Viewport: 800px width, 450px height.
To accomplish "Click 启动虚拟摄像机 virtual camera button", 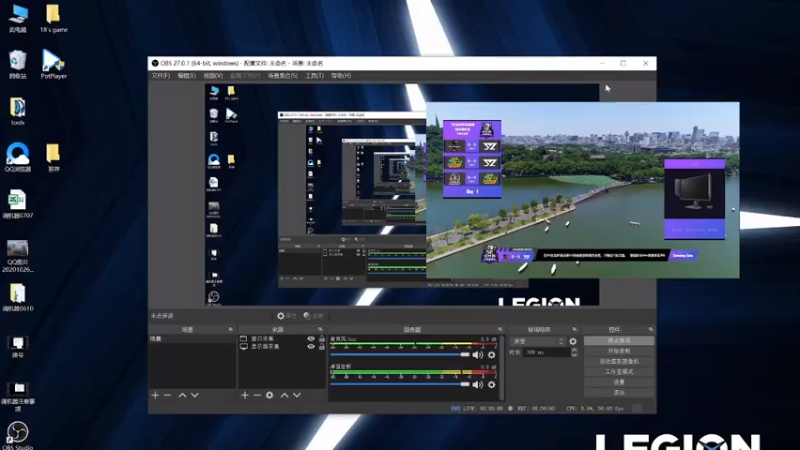I will click(x=618, y=361).
